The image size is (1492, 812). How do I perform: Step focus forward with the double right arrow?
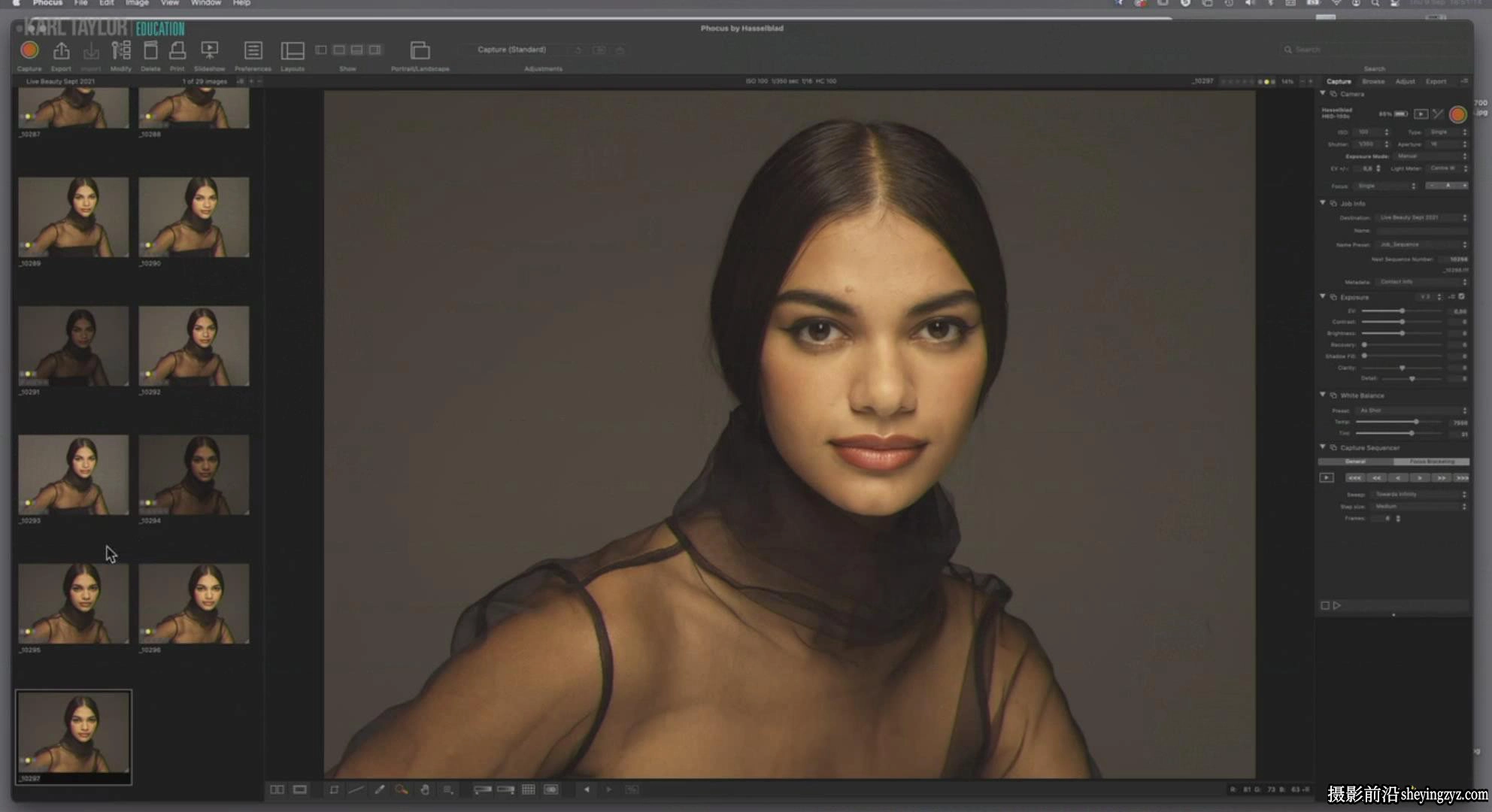pos(1442,477)
